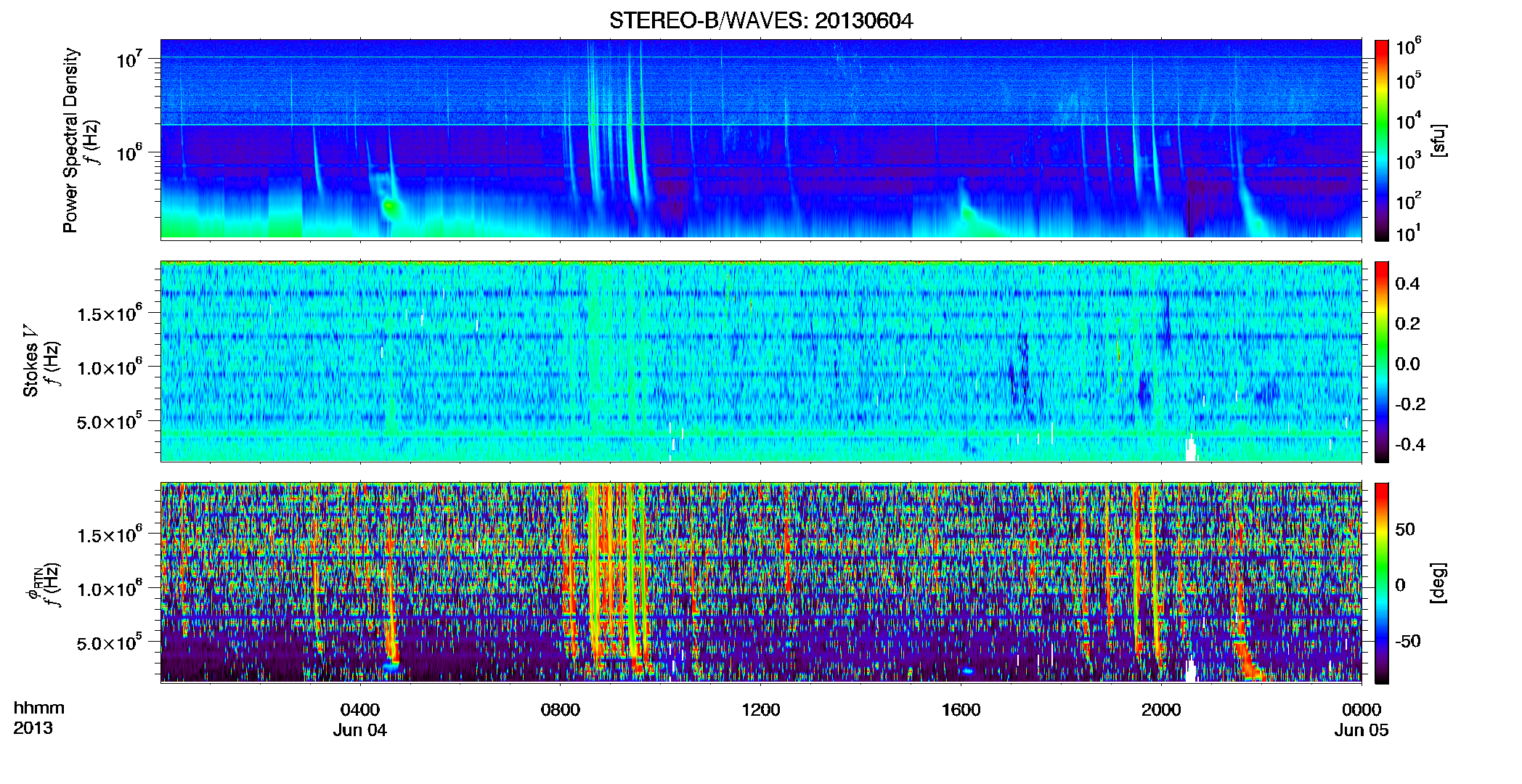This screenshot has width=1522, height=784.
Task: Click the [sfu] units label
Action: 1438,140
